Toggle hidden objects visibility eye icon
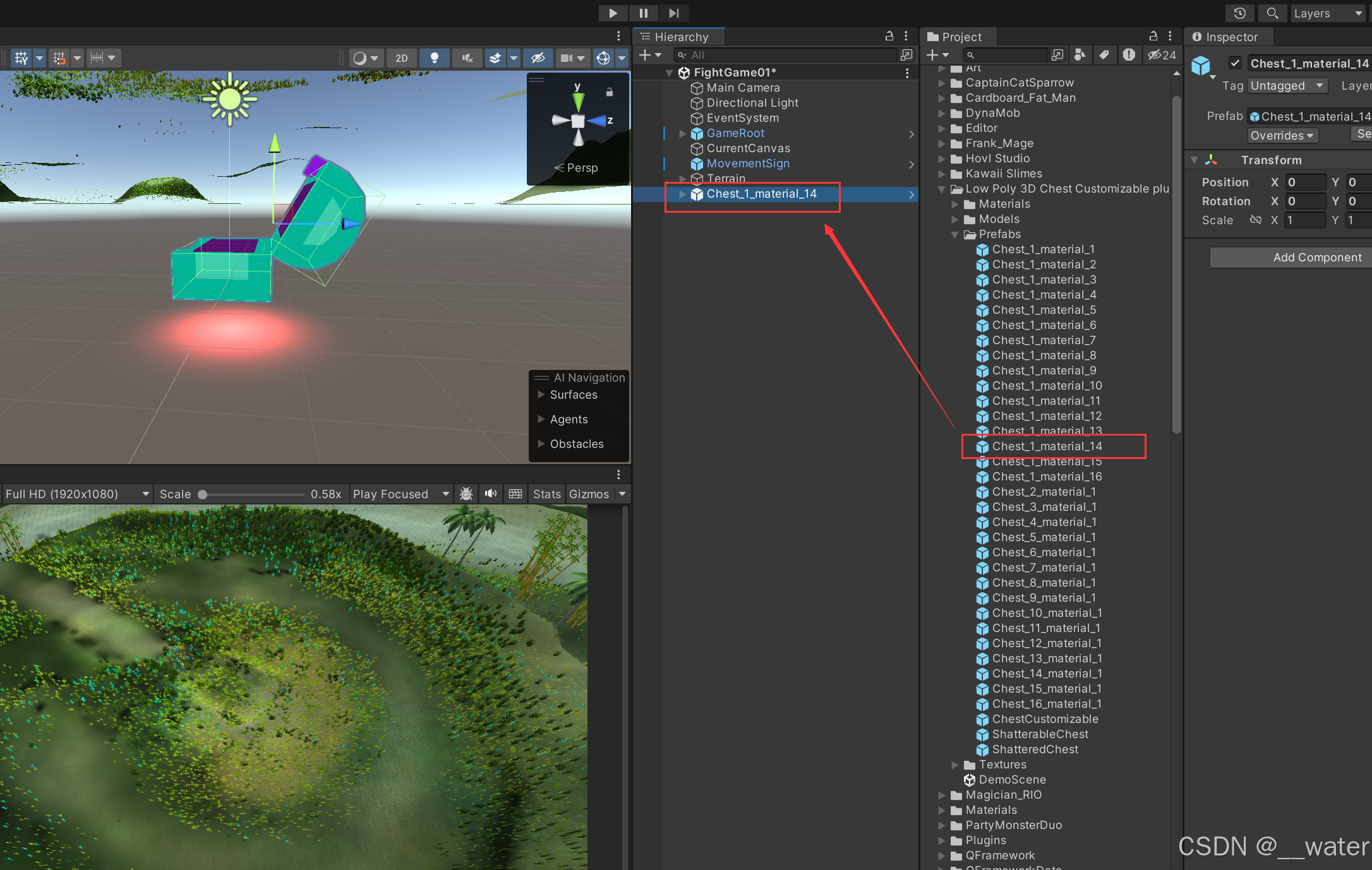This screenshot has height=870, width=1372. (x=538, y=58)
